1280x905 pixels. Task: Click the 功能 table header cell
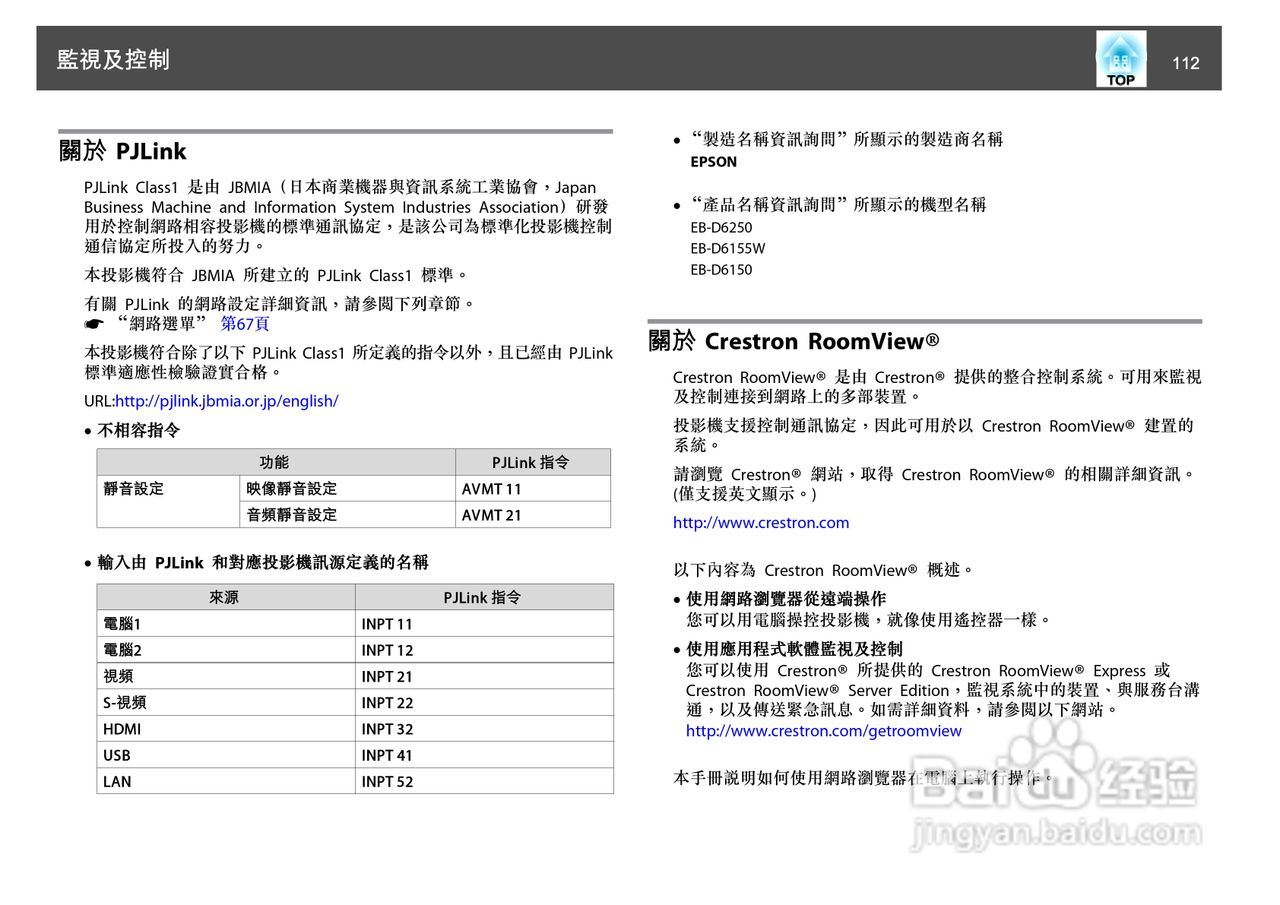[x=275, y=462]
